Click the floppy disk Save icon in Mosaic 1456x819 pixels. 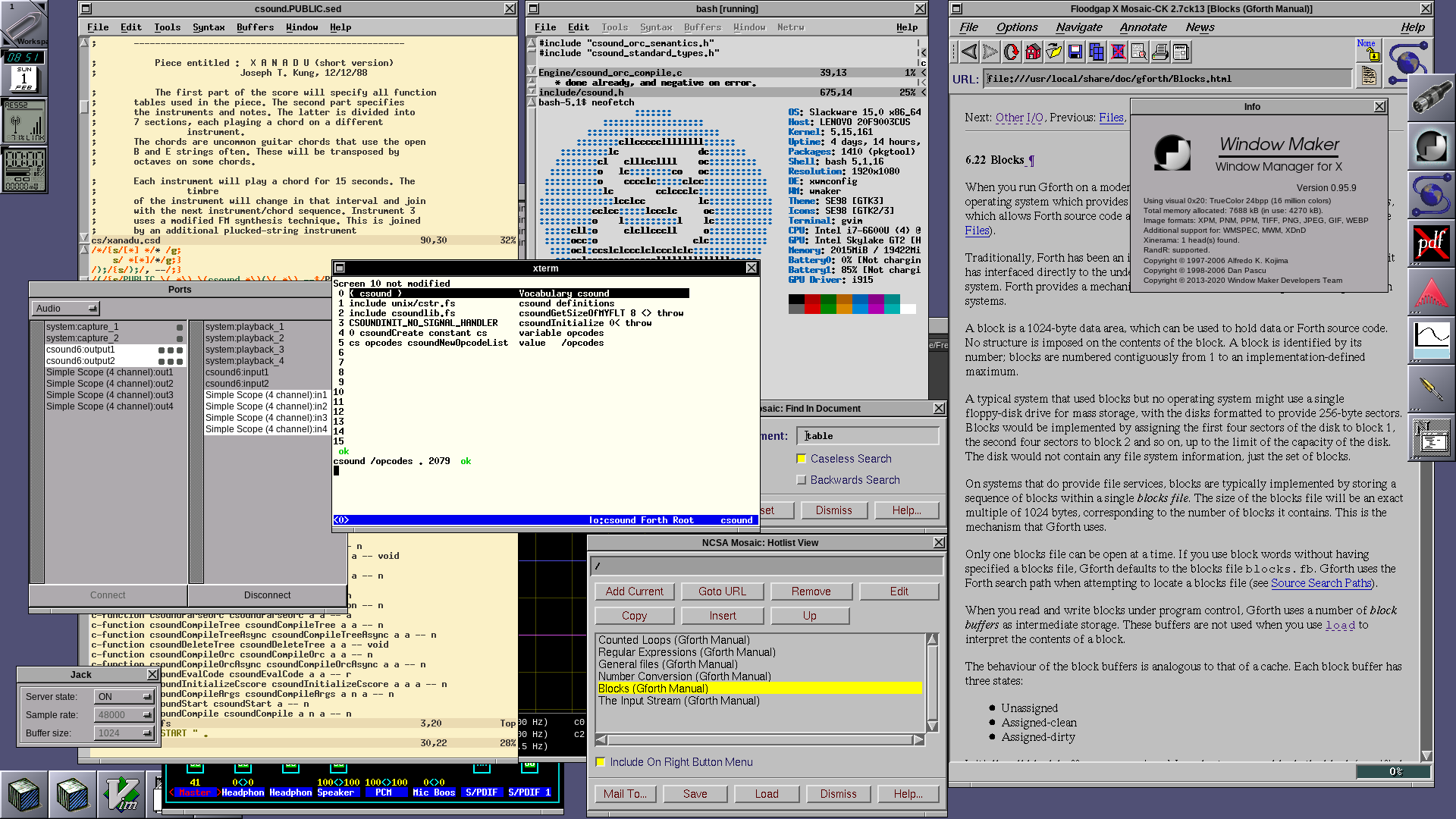(1075, 52)
